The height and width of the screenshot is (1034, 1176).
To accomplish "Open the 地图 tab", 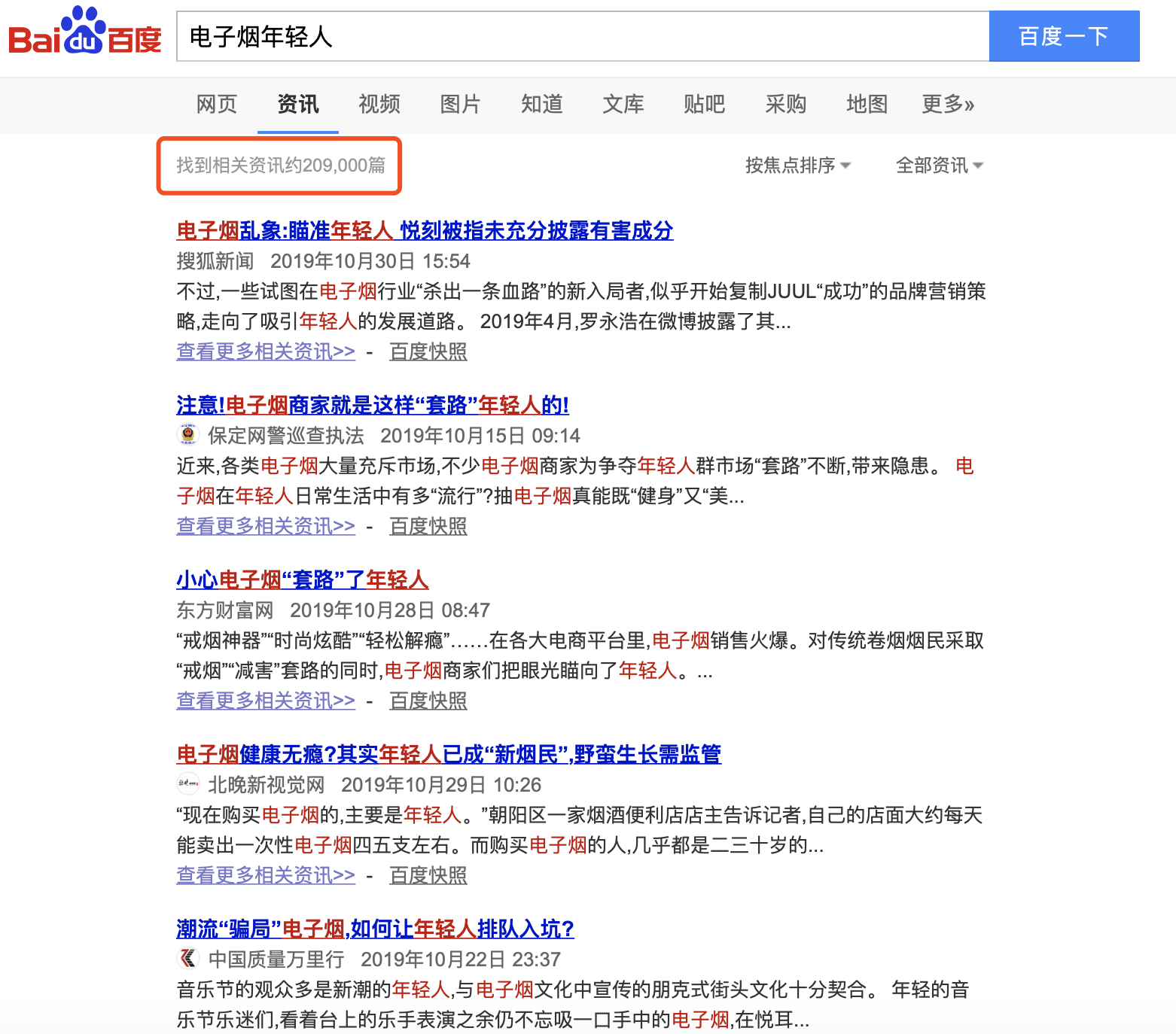I will [867, 104].
